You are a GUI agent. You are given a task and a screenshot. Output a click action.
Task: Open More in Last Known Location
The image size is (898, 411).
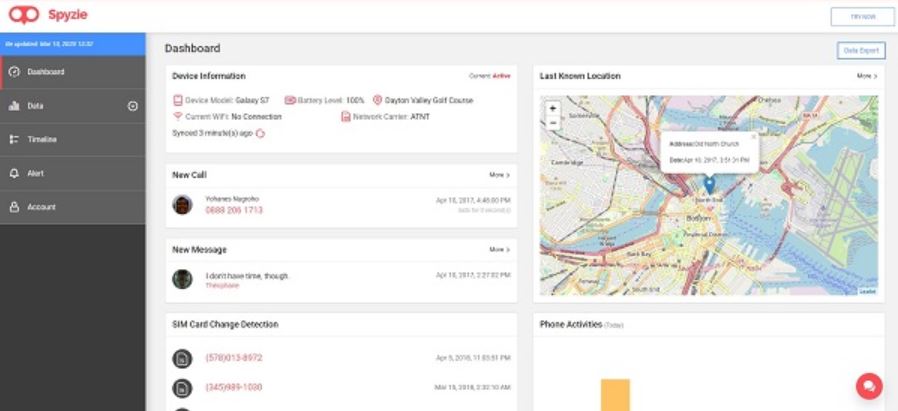tap(867, 76)
